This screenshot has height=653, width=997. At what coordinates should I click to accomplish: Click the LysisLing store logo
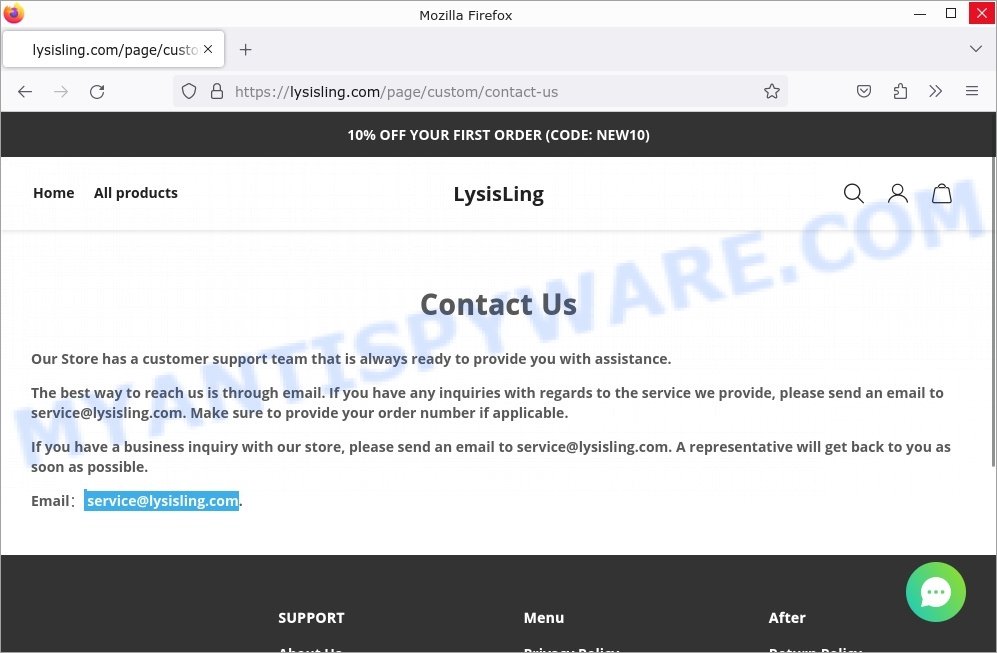coord(498,194)
